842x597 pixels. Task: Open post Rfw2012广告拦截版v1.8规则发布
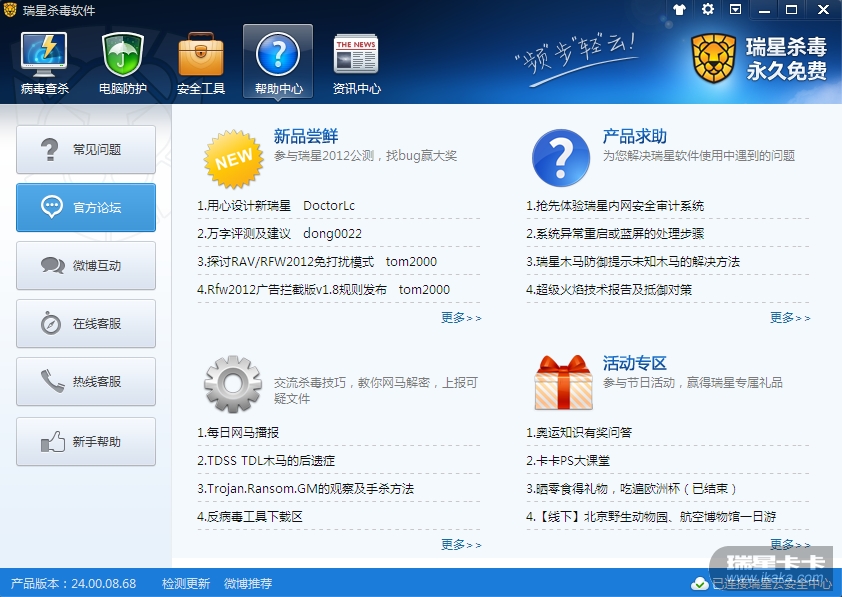(x=323, y=289)
